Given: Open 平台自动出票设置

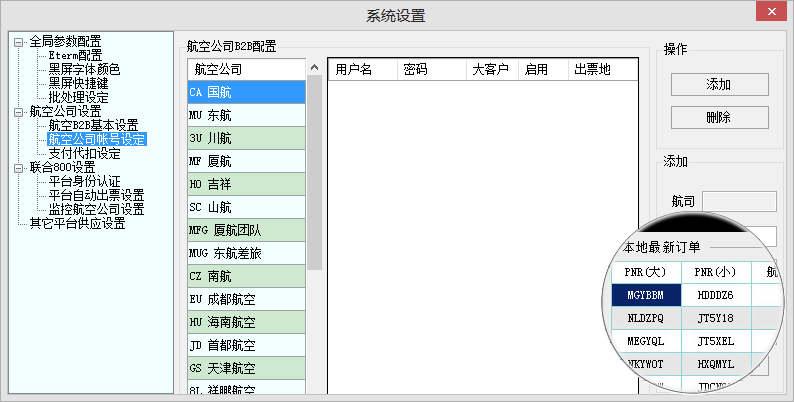Looking at the screenshot, I should click(96, 195).
